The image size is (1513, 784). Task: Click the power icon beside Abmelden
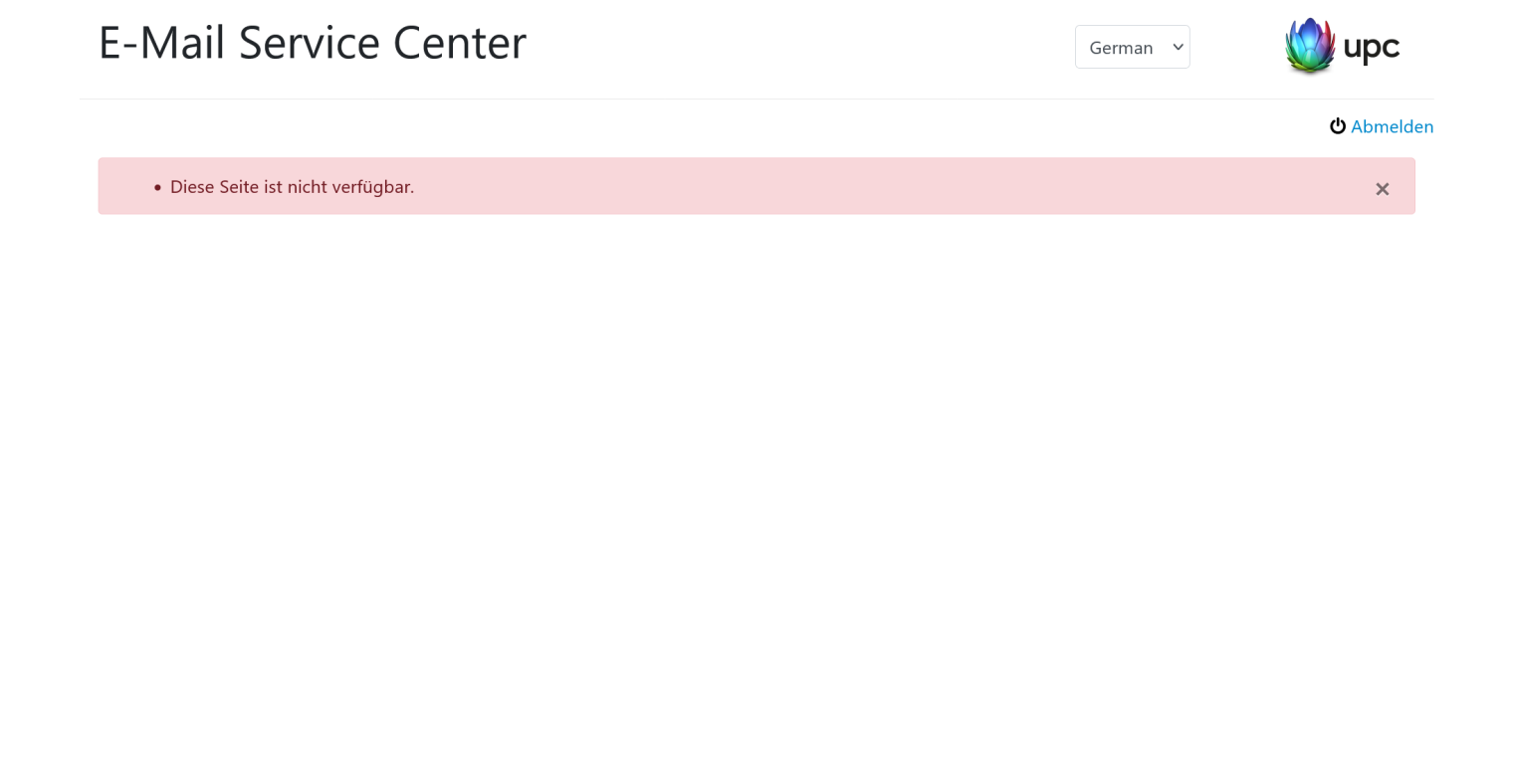1338,126
